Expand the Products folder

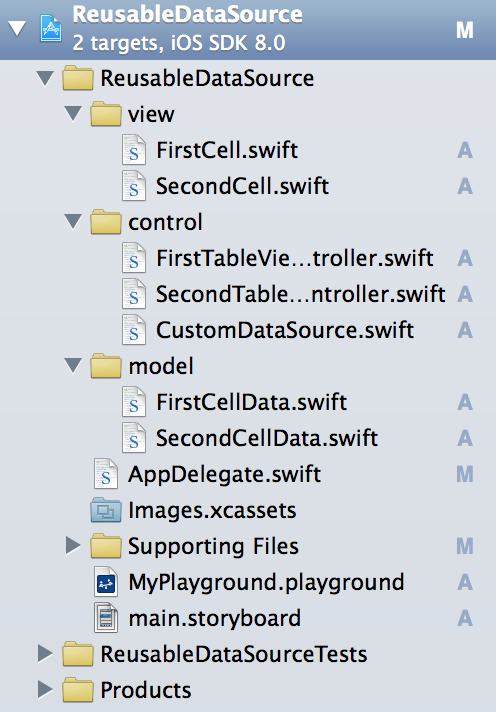click(45, 690)
